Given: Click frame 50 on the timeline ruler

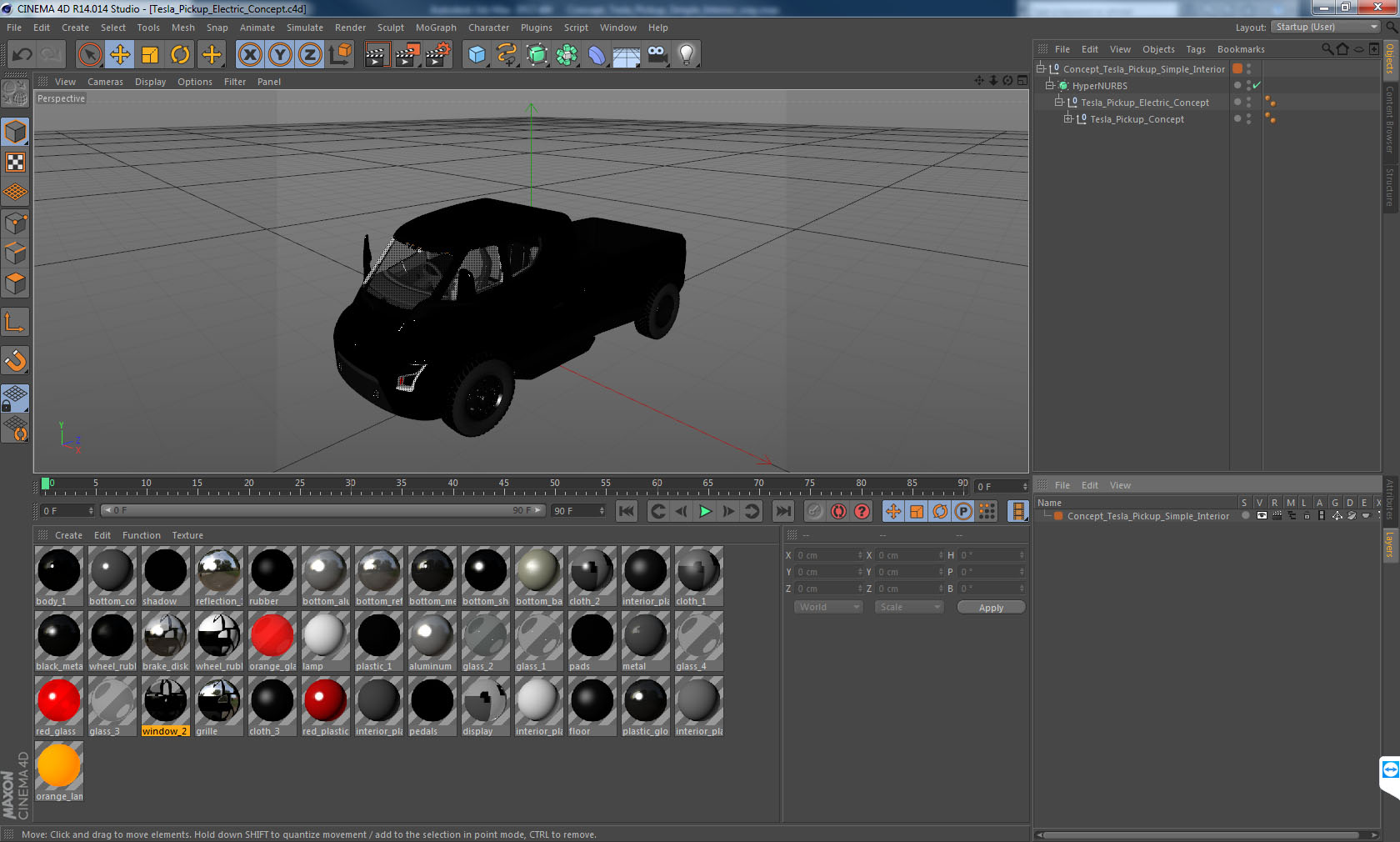Looking at the screenshot, I should tap(554, 485).
